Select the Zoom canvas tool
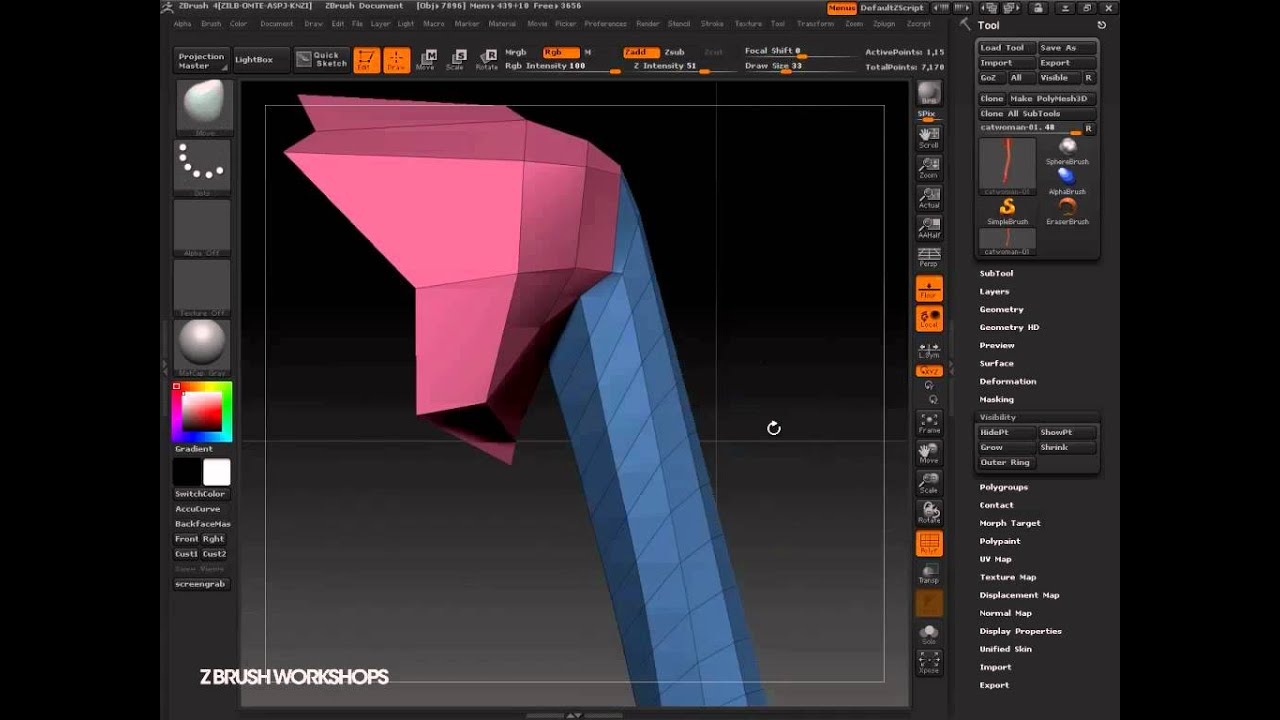Viewport: 1280px width, 720px height. coord(929,167)
